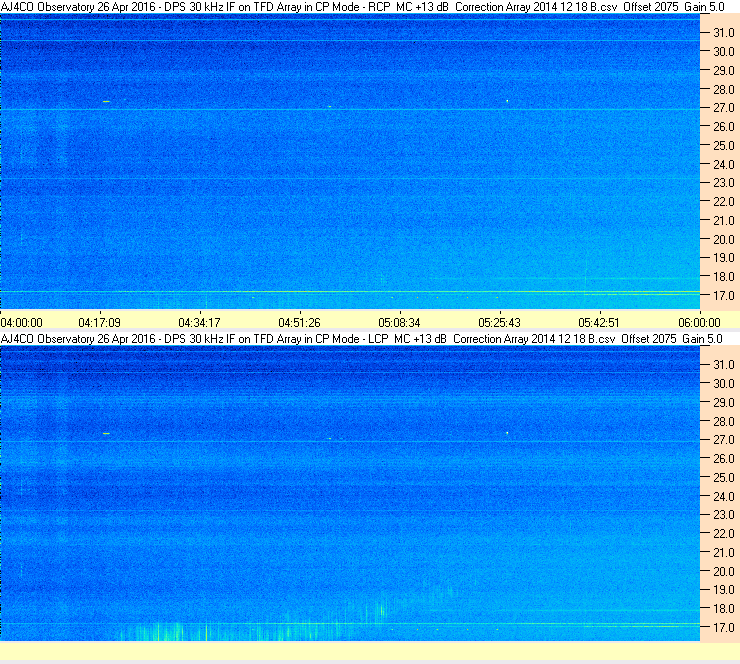This screenshot has width=740, height=664.
Task: Click the 17.0 frequency label on RCP axis
Action: [x=724, y=296]
